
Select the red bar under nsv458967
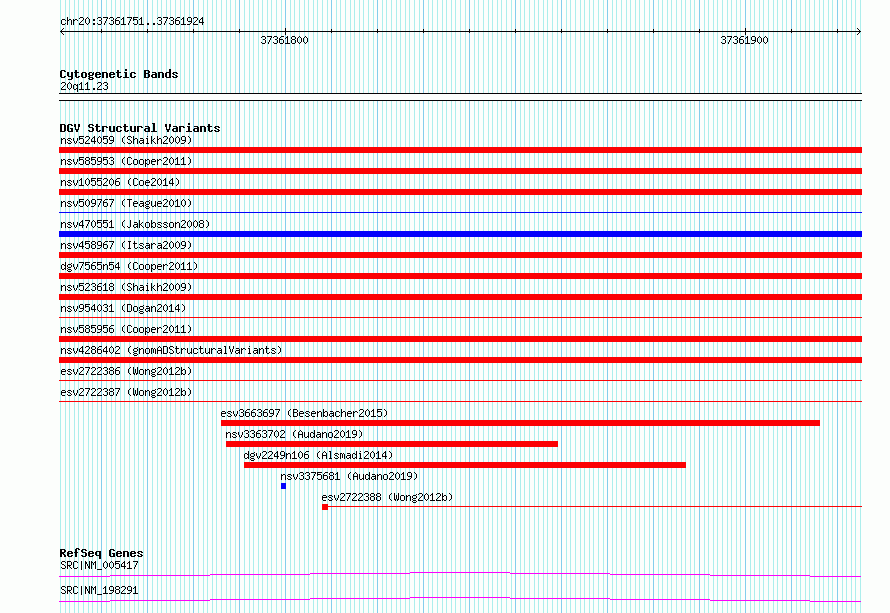(x=460, y=255)
